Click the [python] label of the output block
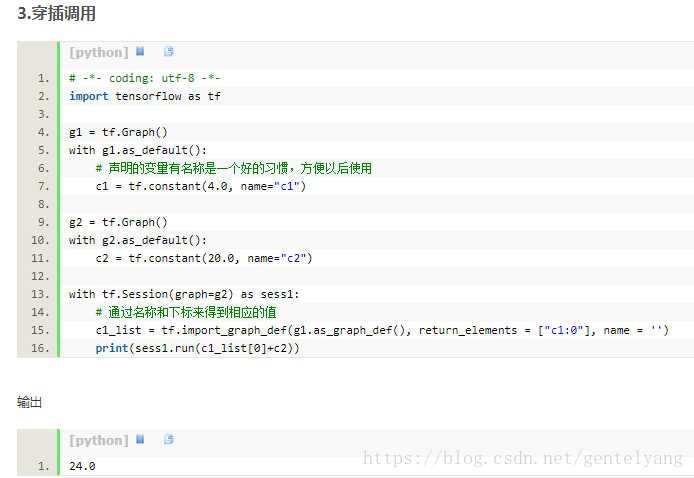This screenshot has width=694, height=478. click(x=99, y=440)
